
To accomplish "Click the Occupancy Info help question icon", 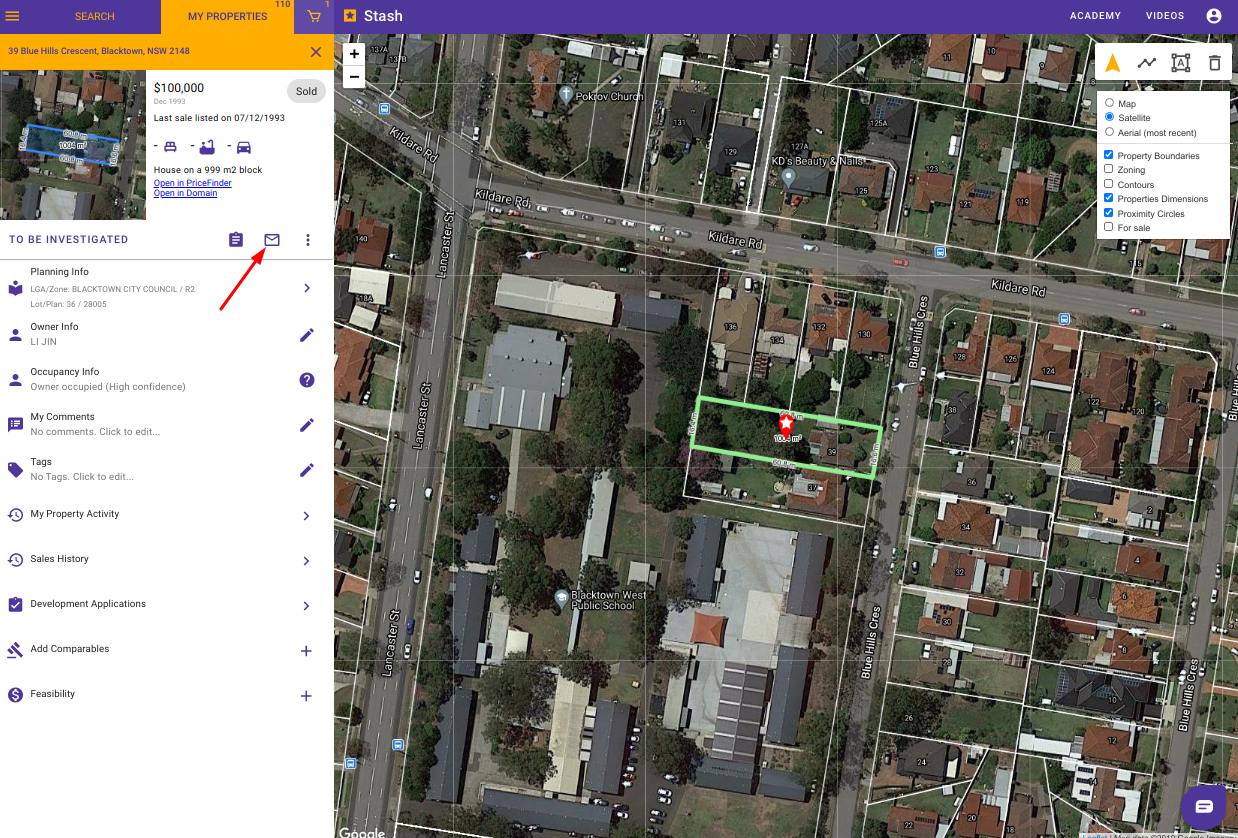I will [307, 380].
